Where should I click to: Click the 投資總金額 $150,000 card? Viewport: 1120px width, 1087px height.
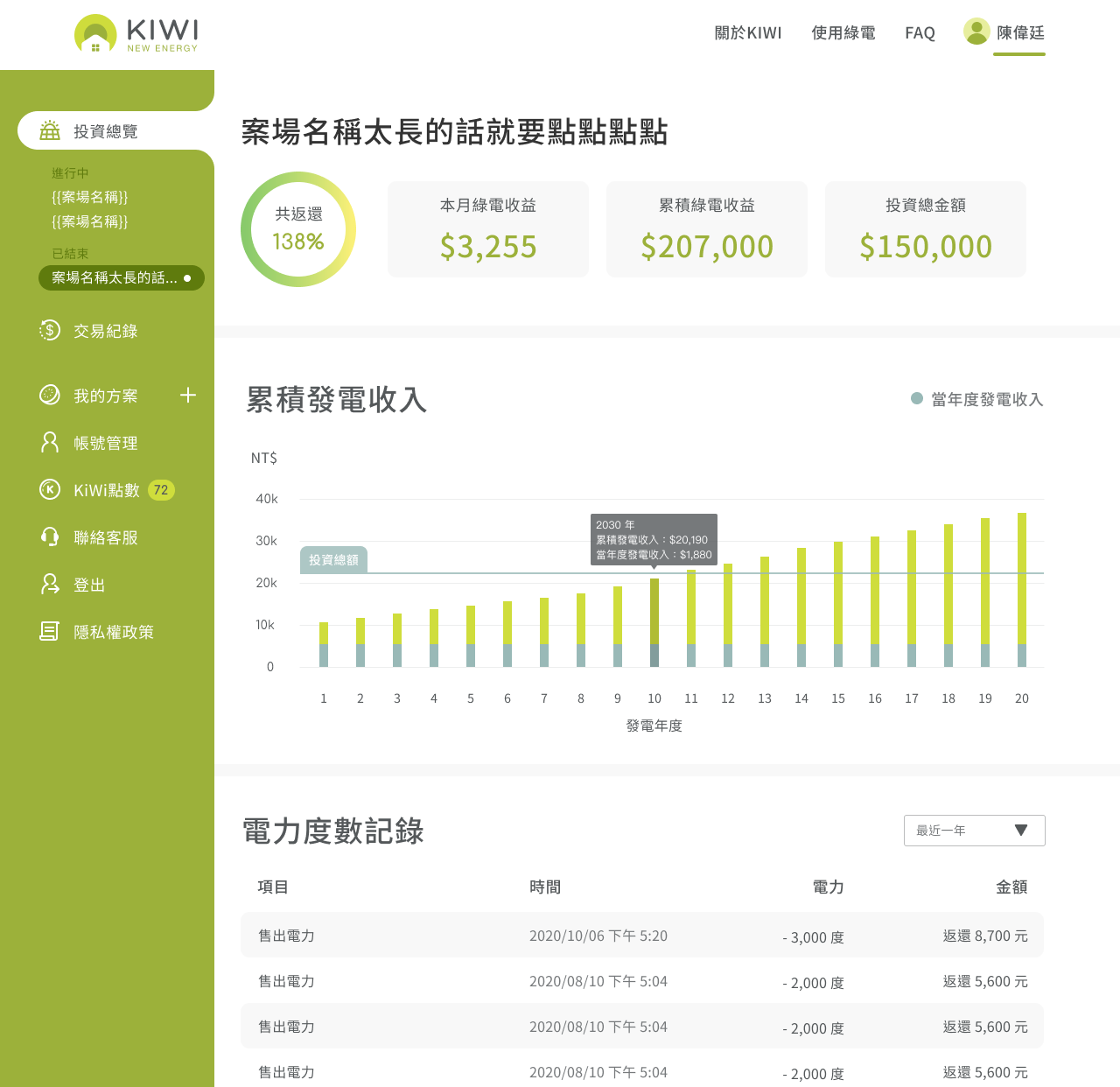point(926,229)
